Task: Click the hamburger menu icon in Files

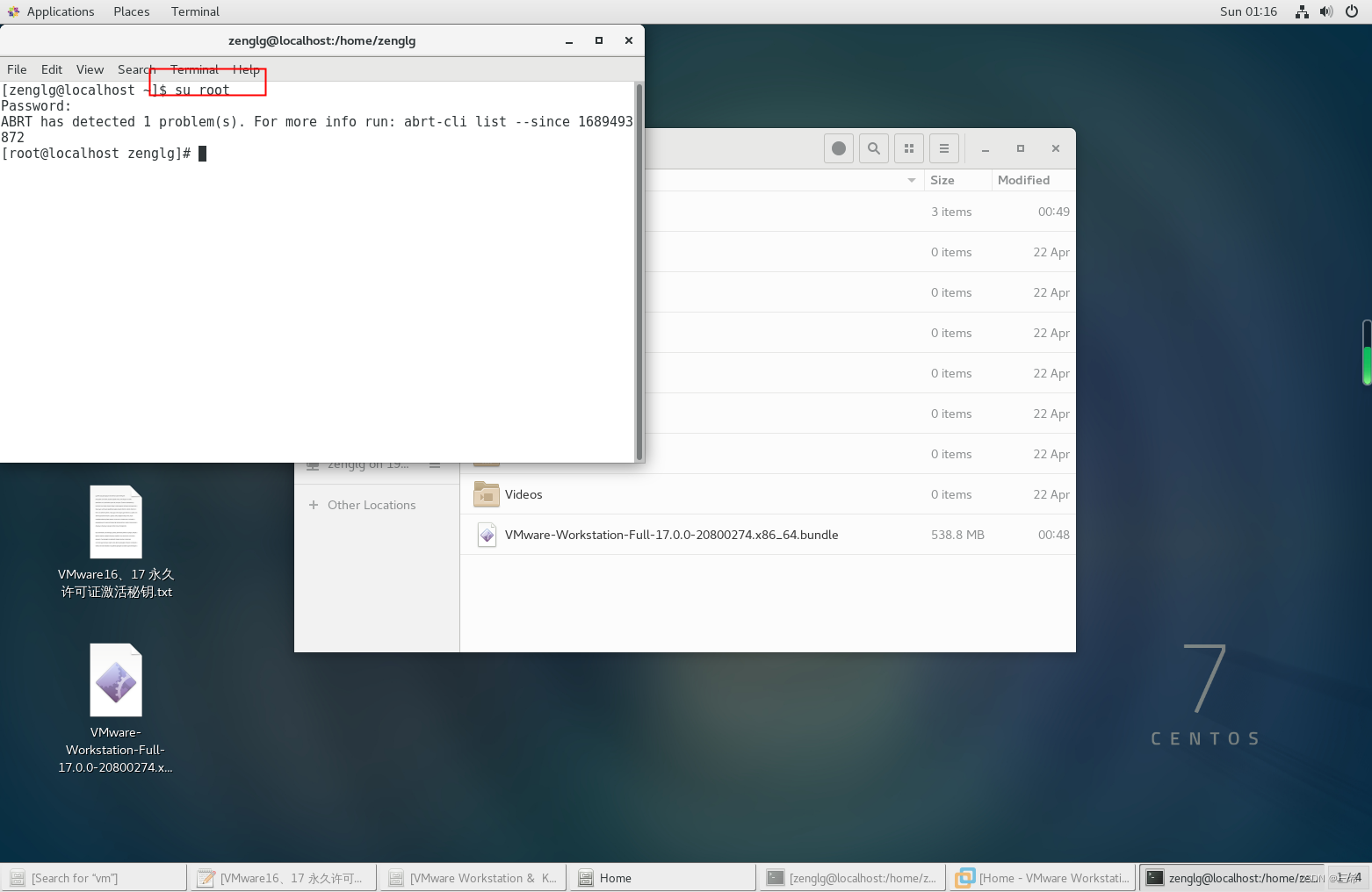Action: pos(944,148)
